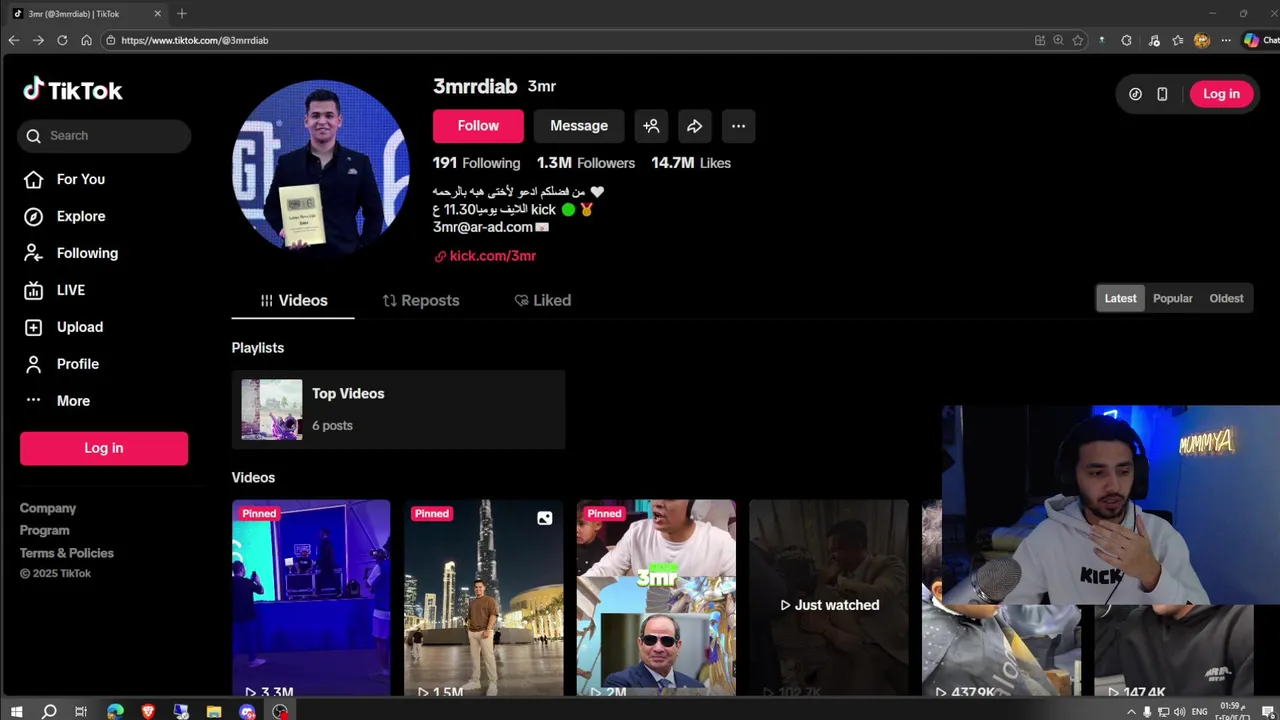Open the Top Videos playlist
The height and width of the screenshot is (720, 1280).
coord(398,410)
